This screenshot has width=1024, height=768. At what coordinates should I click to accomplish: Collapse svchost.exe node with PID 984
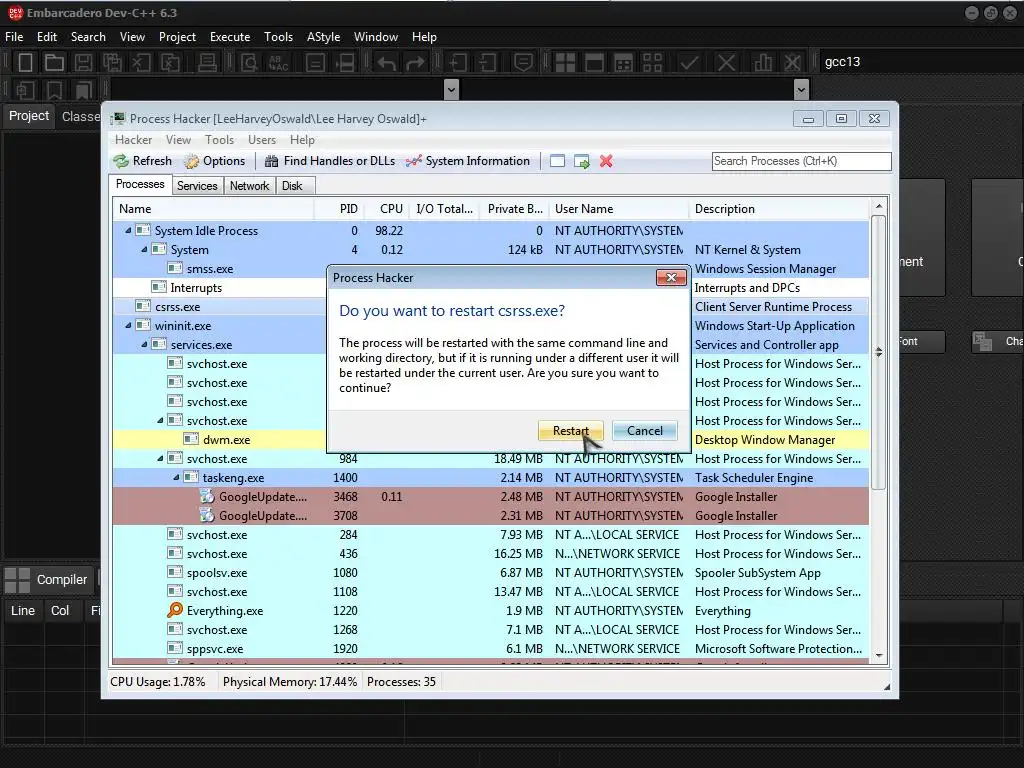[x=160, y=458]
